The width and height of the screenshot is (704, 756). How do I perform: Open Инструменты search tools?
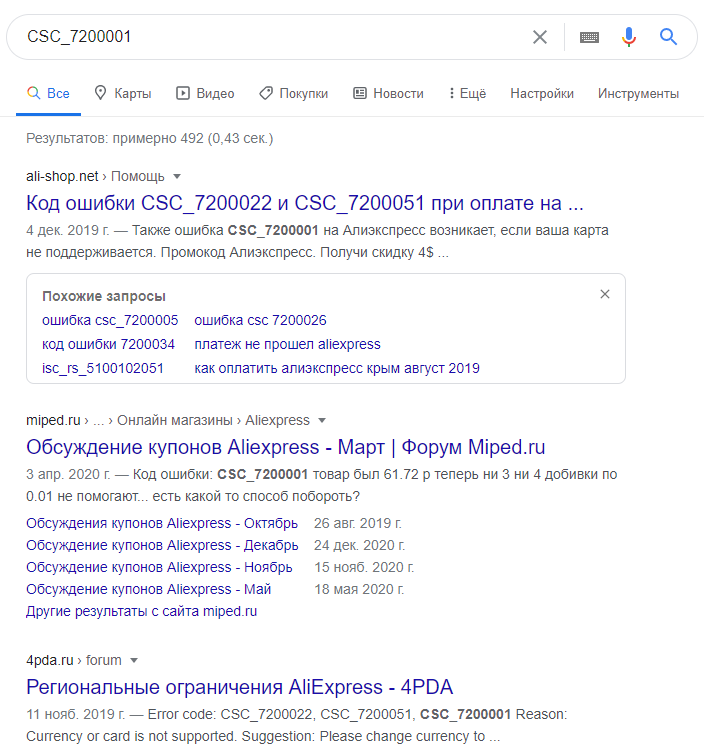(x=638, y=94)
